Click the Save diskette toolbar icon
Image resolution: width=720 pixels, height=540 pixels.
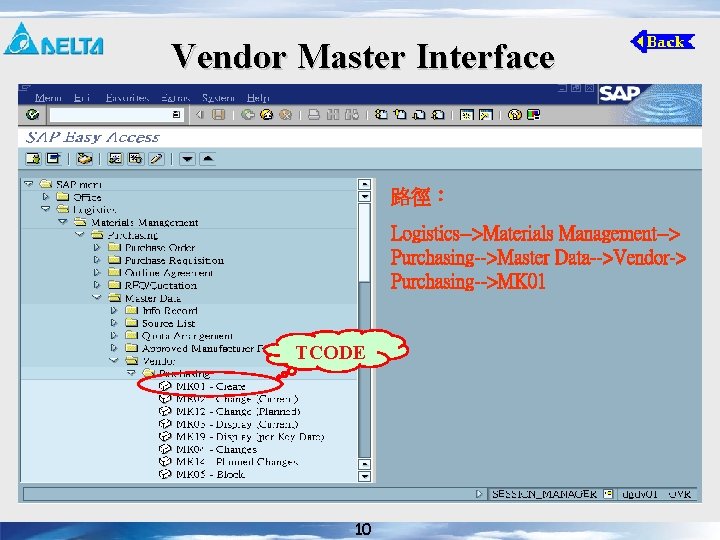tap(219, 114)
